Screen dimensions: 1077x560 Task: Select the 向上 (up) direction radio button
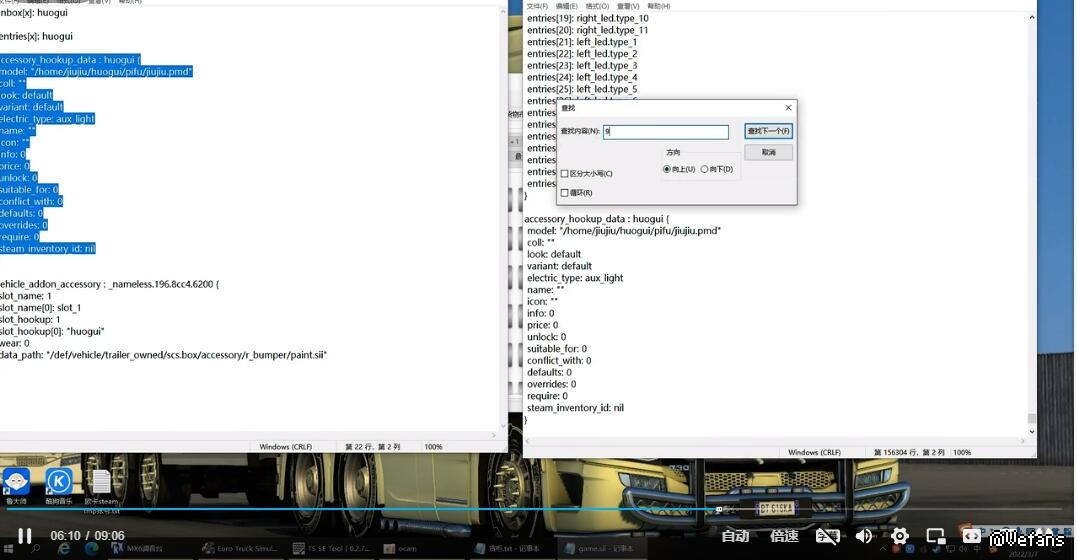click(x=667, y=170)
